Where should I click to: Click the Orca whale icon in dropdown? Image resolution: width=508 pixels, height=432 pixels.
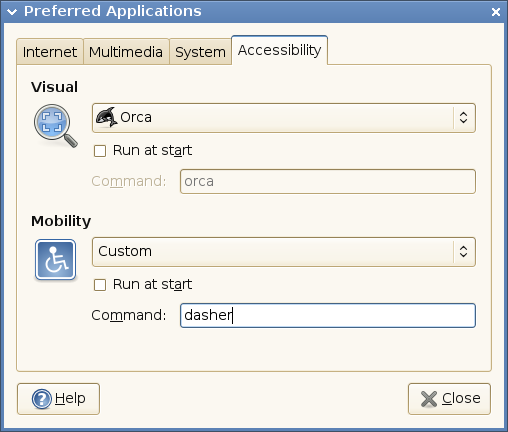[106, 117]
